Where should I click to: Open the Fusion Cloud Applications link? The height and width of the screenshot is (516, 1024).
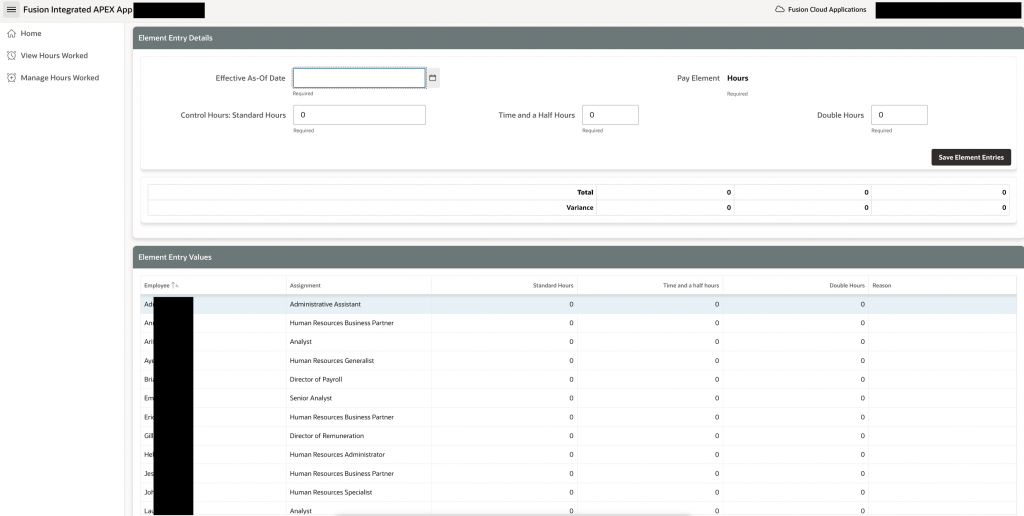coord(827,10)
